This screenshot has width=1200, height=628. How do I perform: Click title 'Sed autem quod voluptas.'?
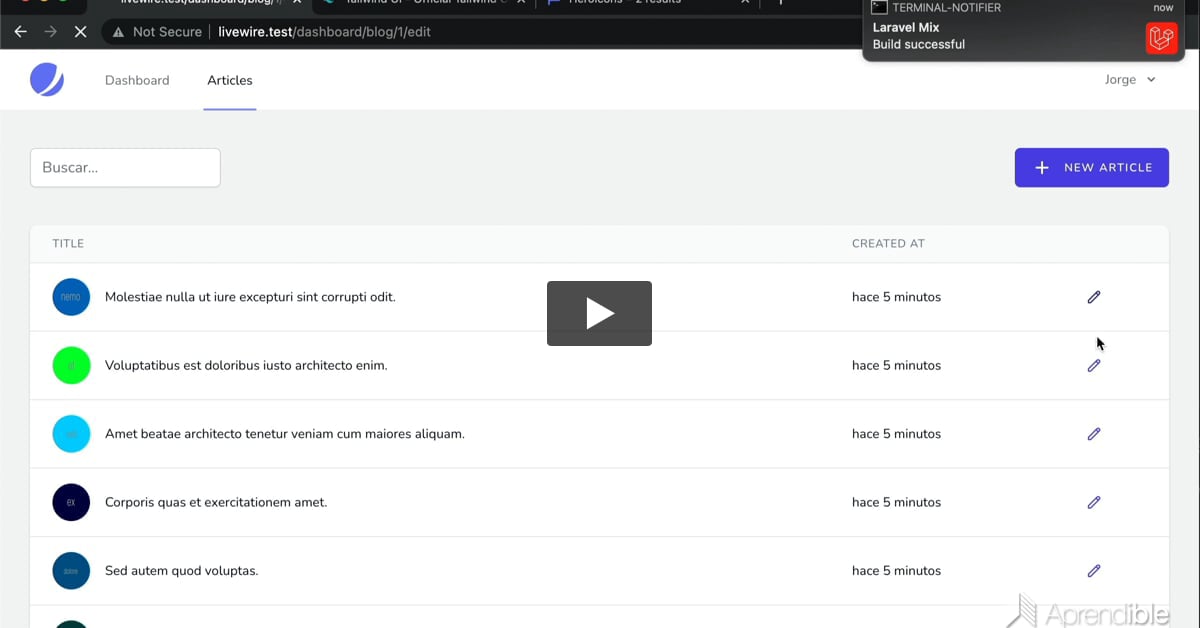[182, 571]
